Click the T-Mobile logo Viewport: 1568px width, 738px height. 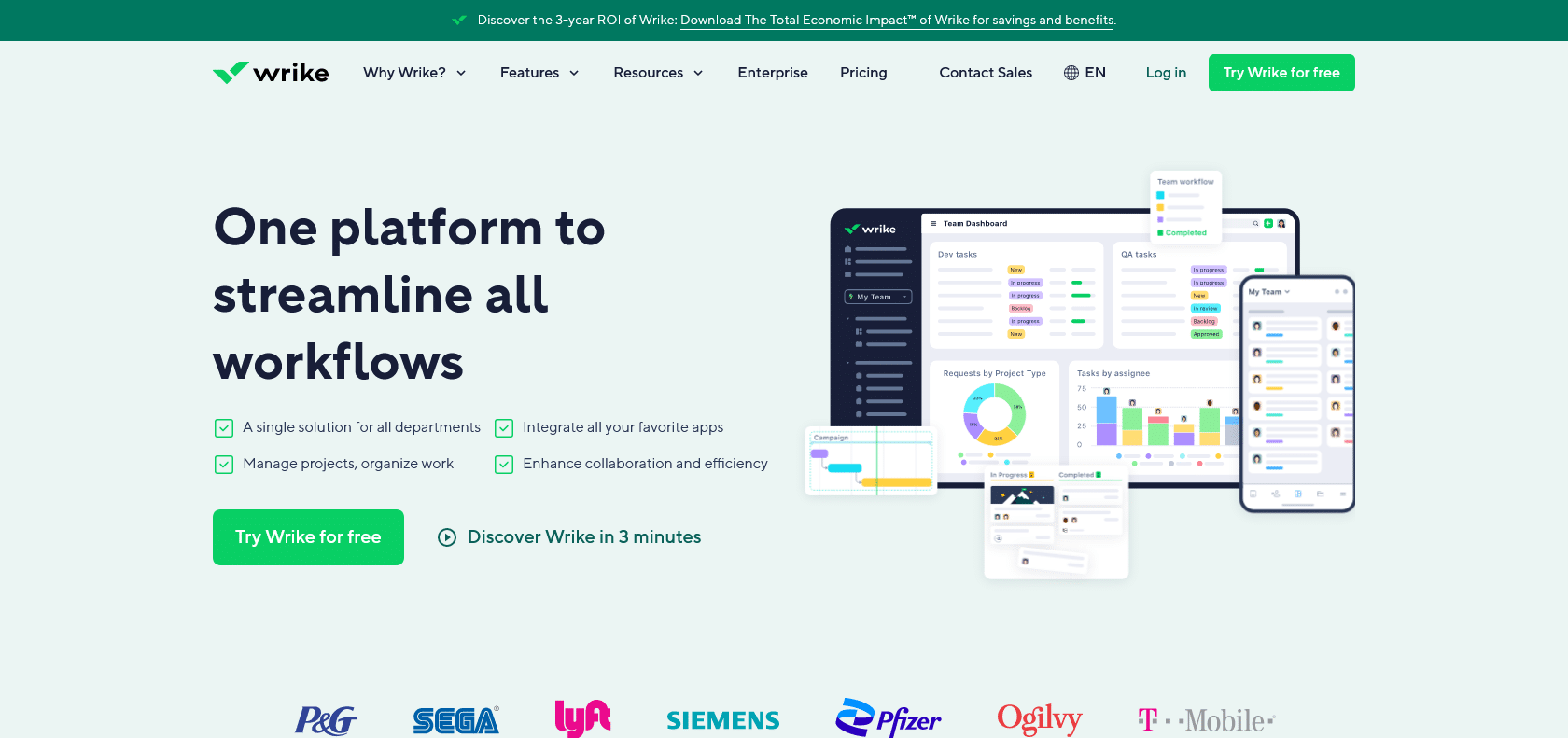[1206, 720]
